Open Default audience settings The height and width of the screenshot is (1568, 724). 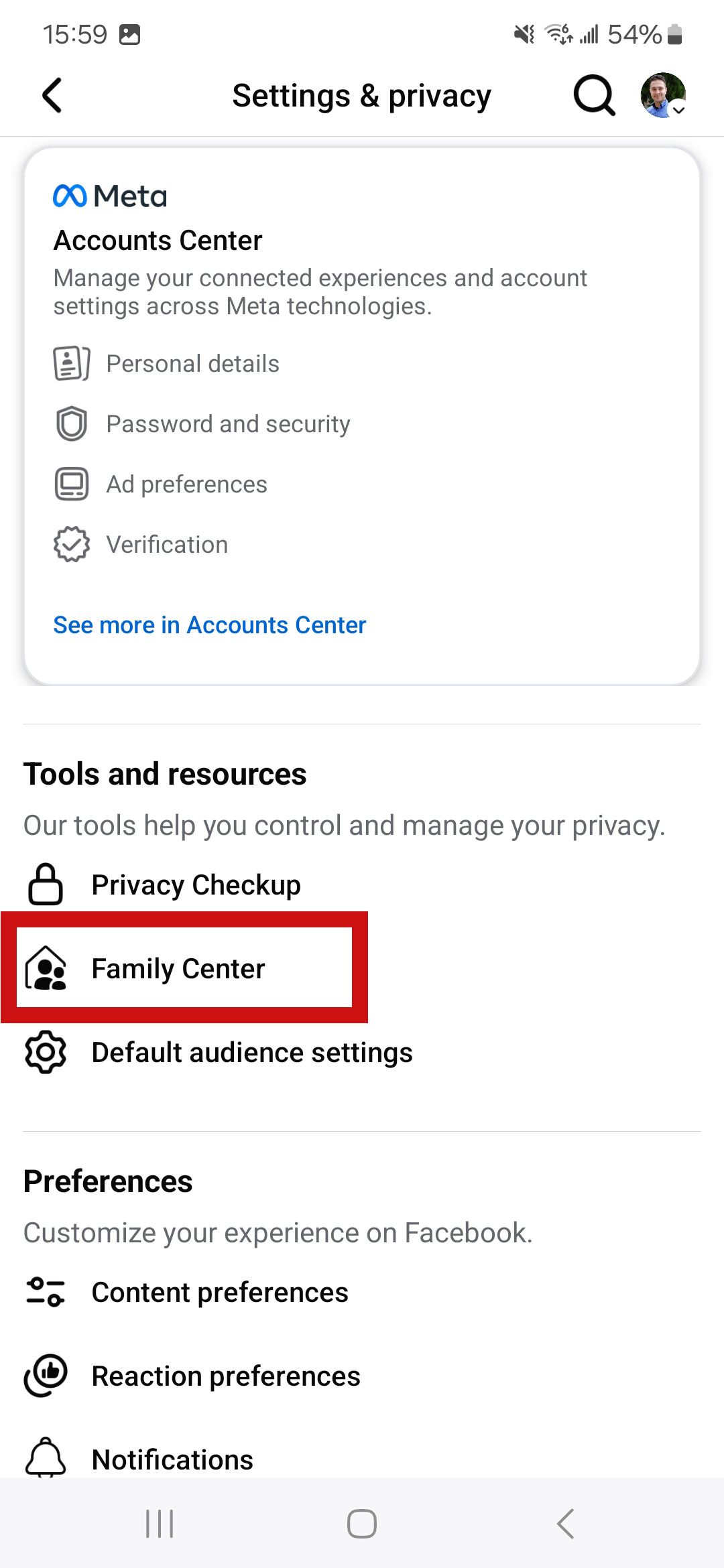(251, 1052)
